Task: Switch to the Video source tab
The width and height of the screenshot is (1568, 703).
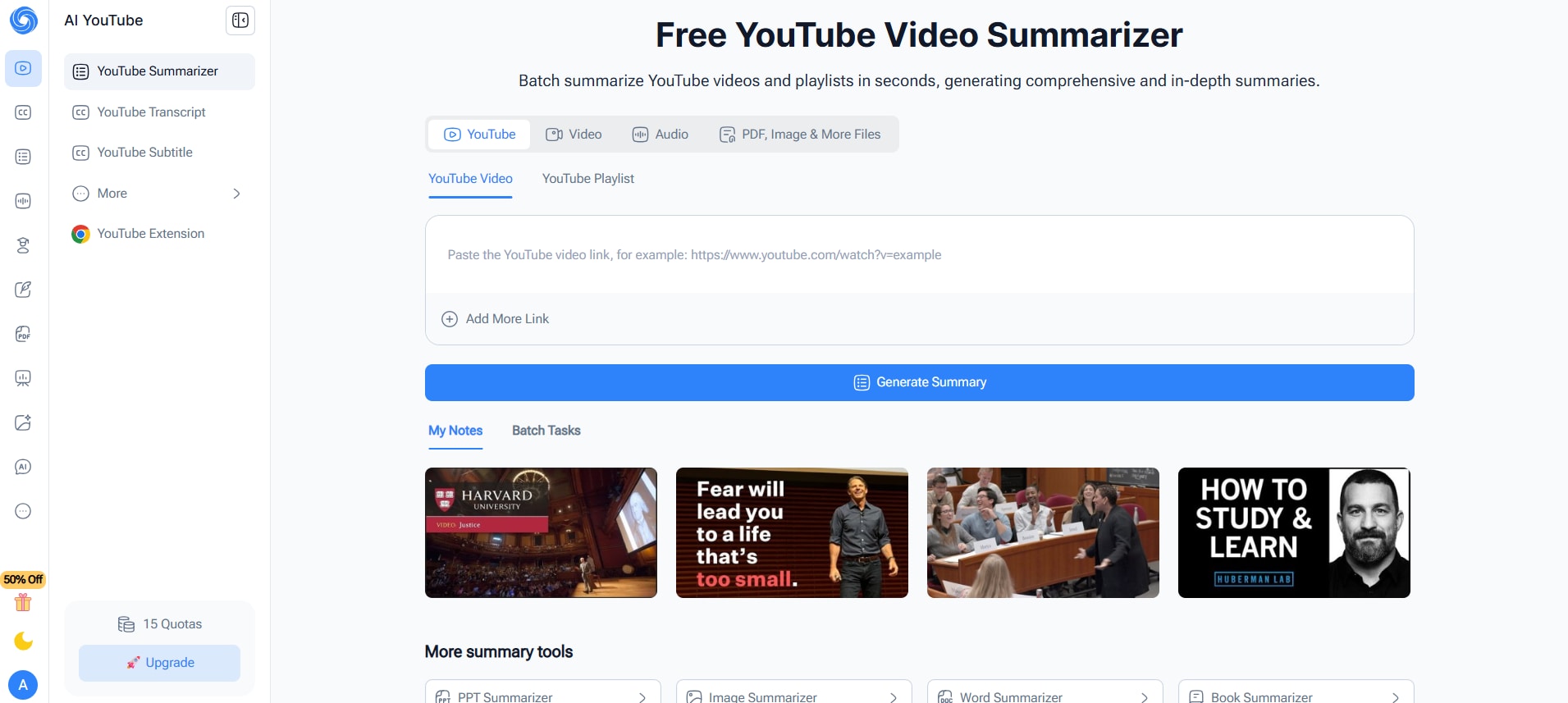Action: (574, 135)
